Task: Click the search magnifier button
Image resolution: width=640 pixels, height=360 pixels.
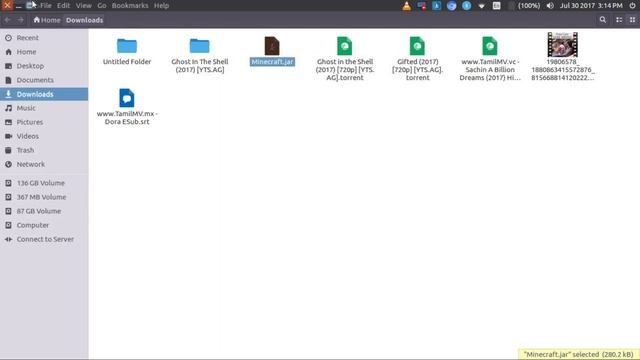Action: point(602,20)
